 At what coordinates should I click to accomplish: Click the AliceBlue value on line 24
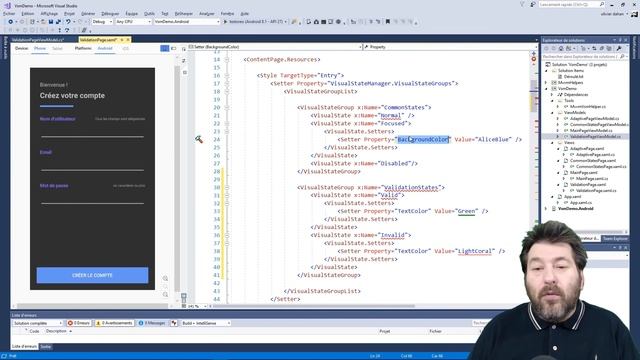pyautogui.click(x=493, y=140)
